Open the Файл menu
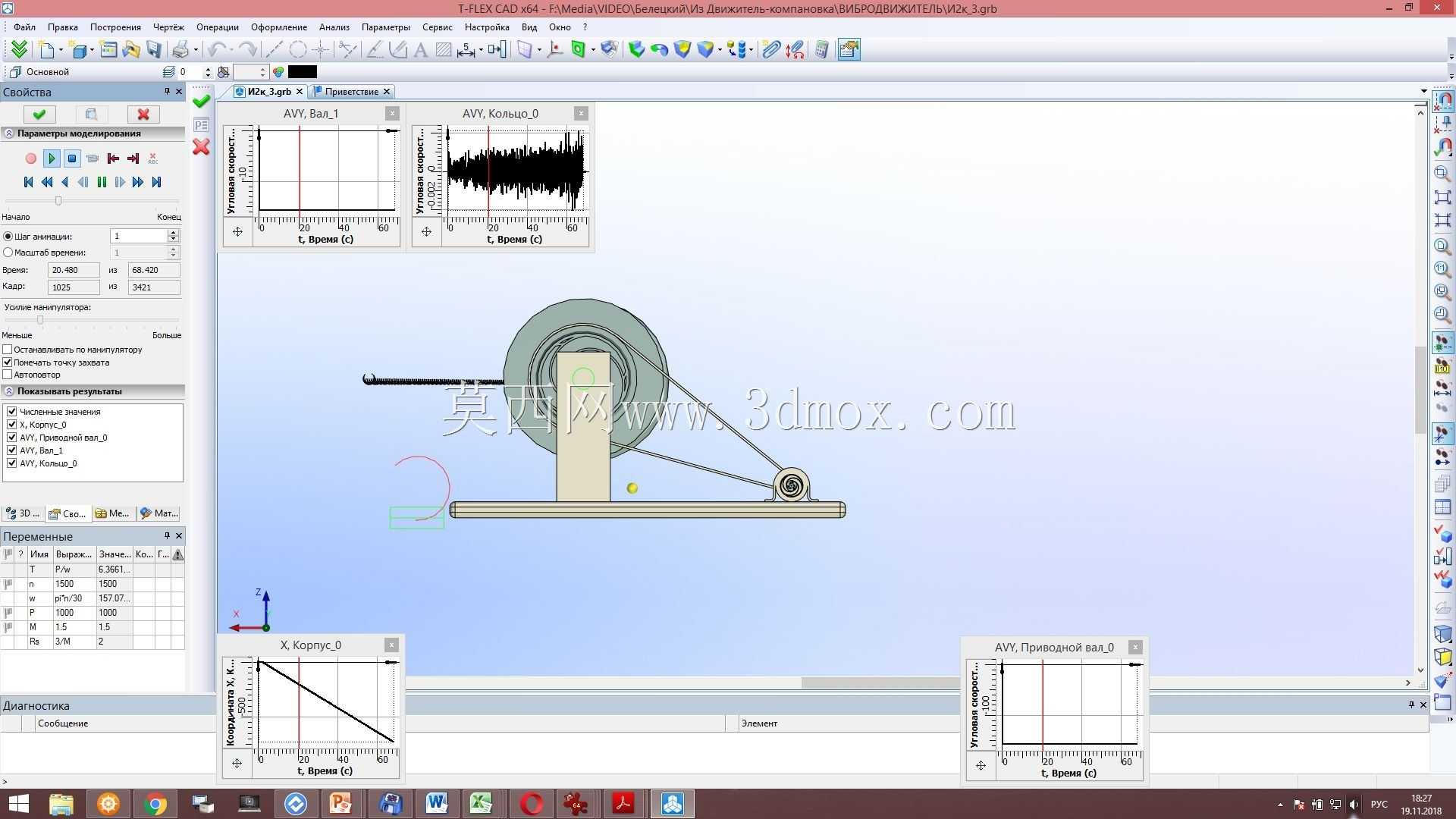The image size is (1456, 819). click(24, 27)
